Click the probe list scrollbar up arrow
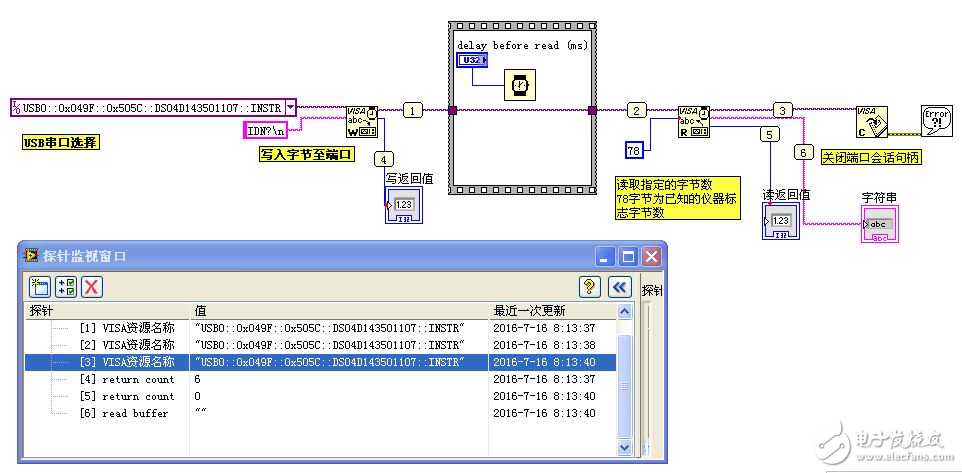 tap(625, 311)
